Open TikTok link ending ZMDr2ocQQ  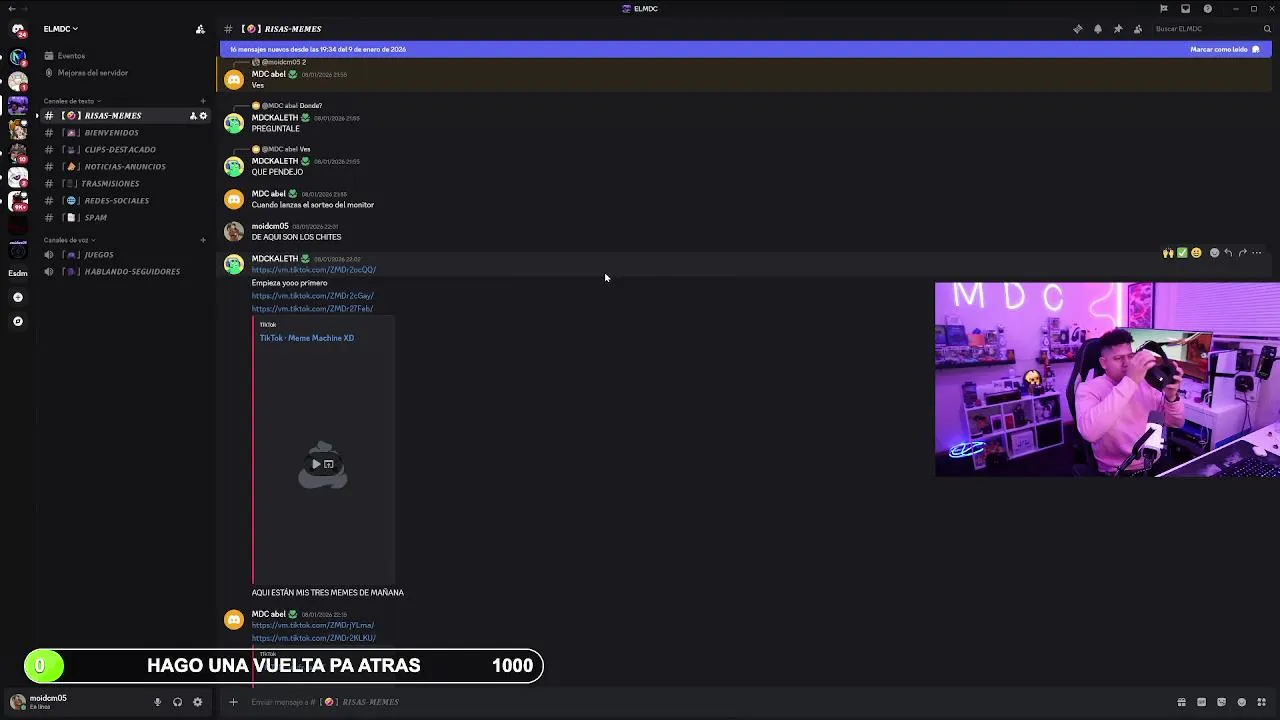(x=313, y=270)
